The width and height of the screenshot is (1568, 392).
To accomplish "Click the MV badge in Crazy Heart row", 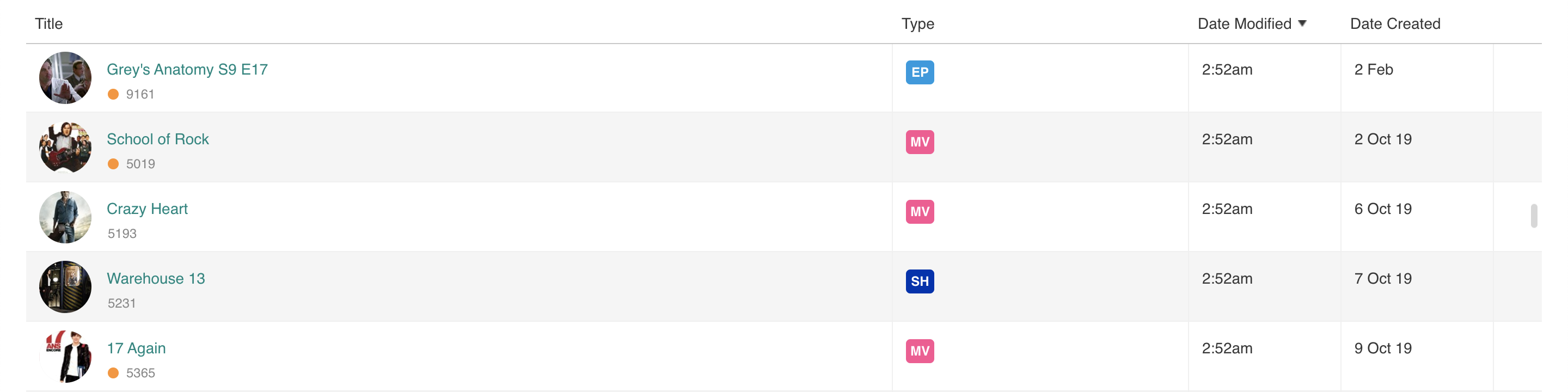I will 919,212.
